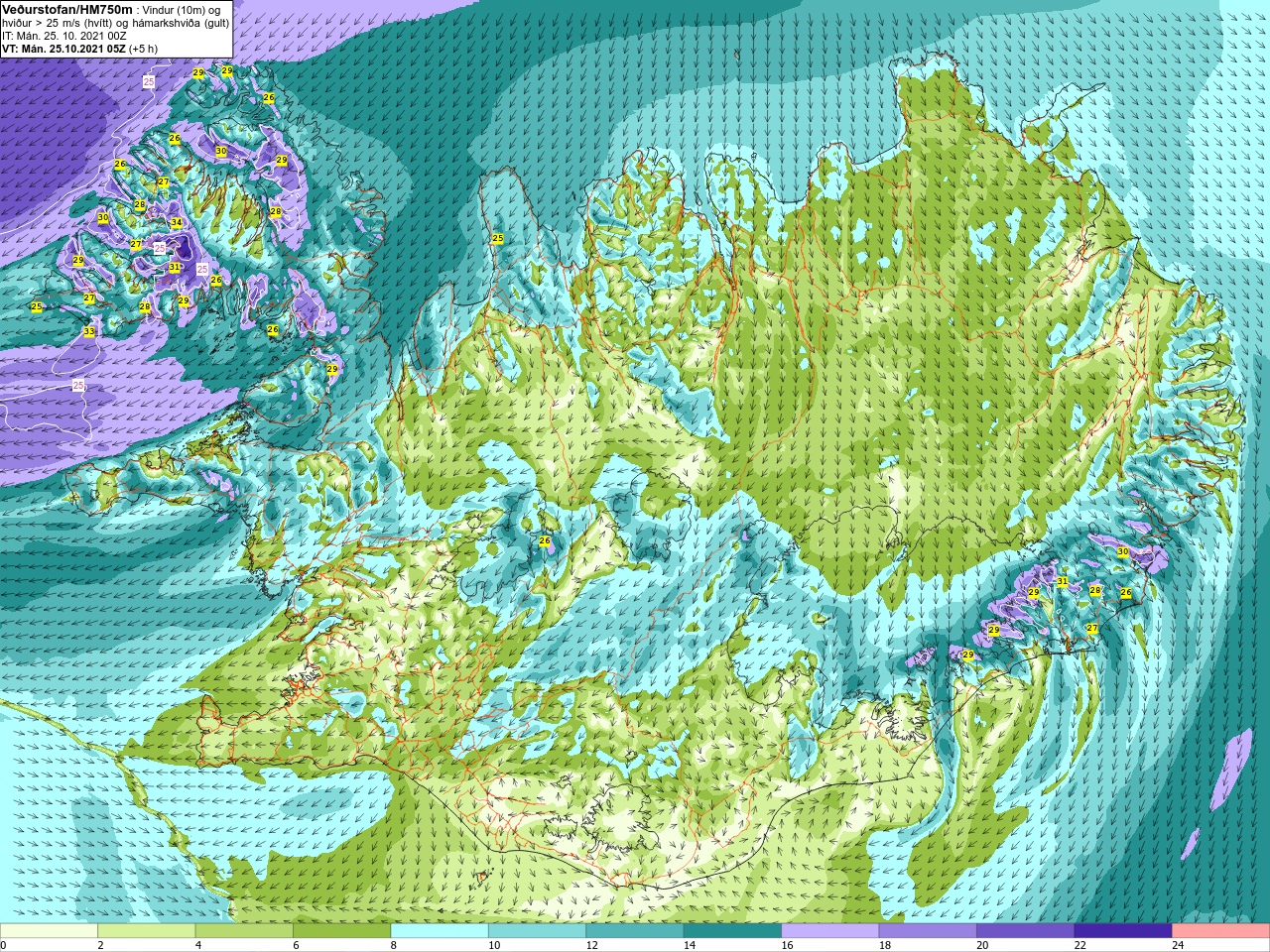
Task: Pick the 12–14 m/s teal legend swatch
Action: point(635,931)
